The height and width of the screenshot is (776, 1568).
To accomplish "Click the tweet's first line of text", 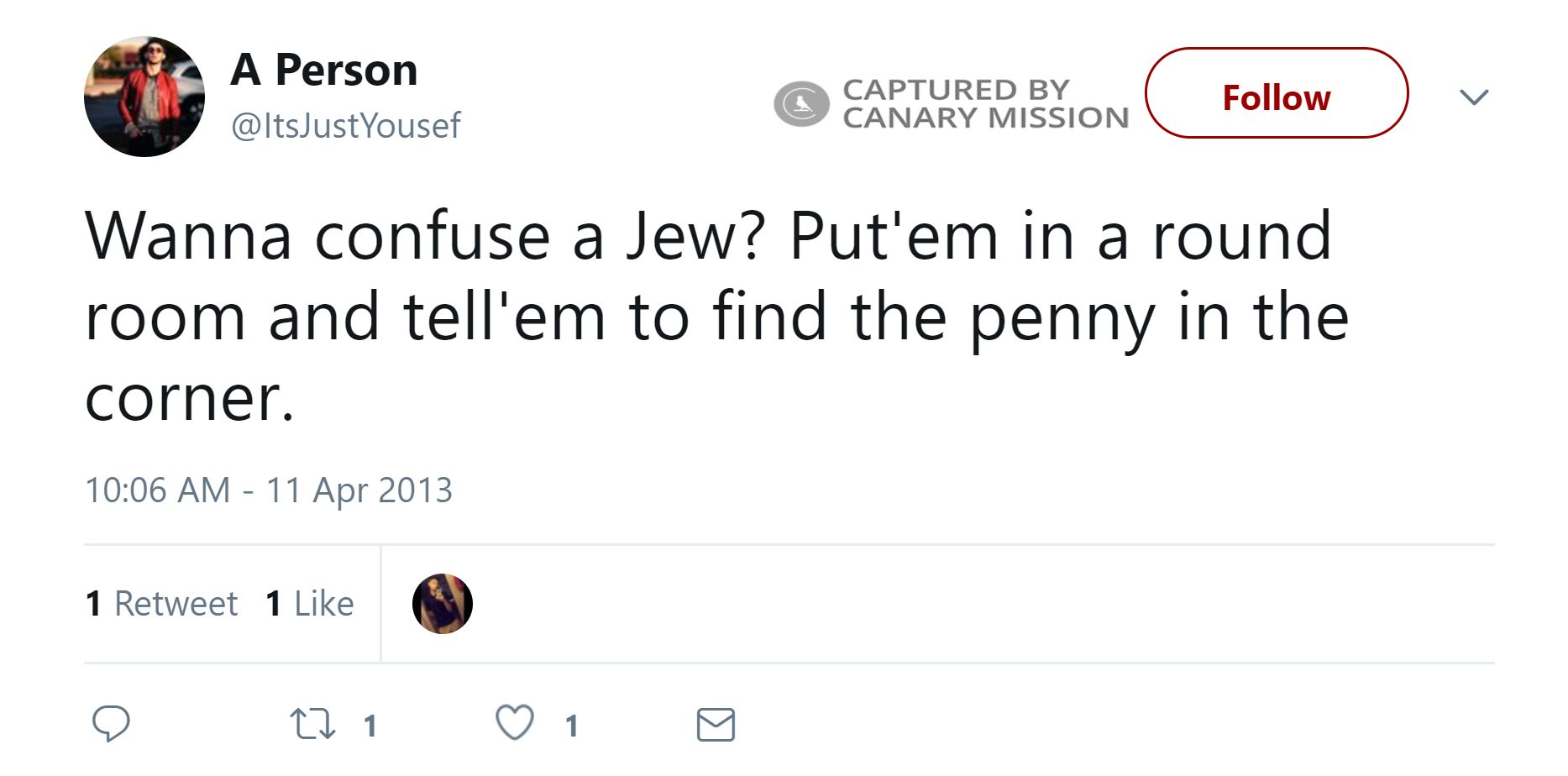I will tap(707, 236).
